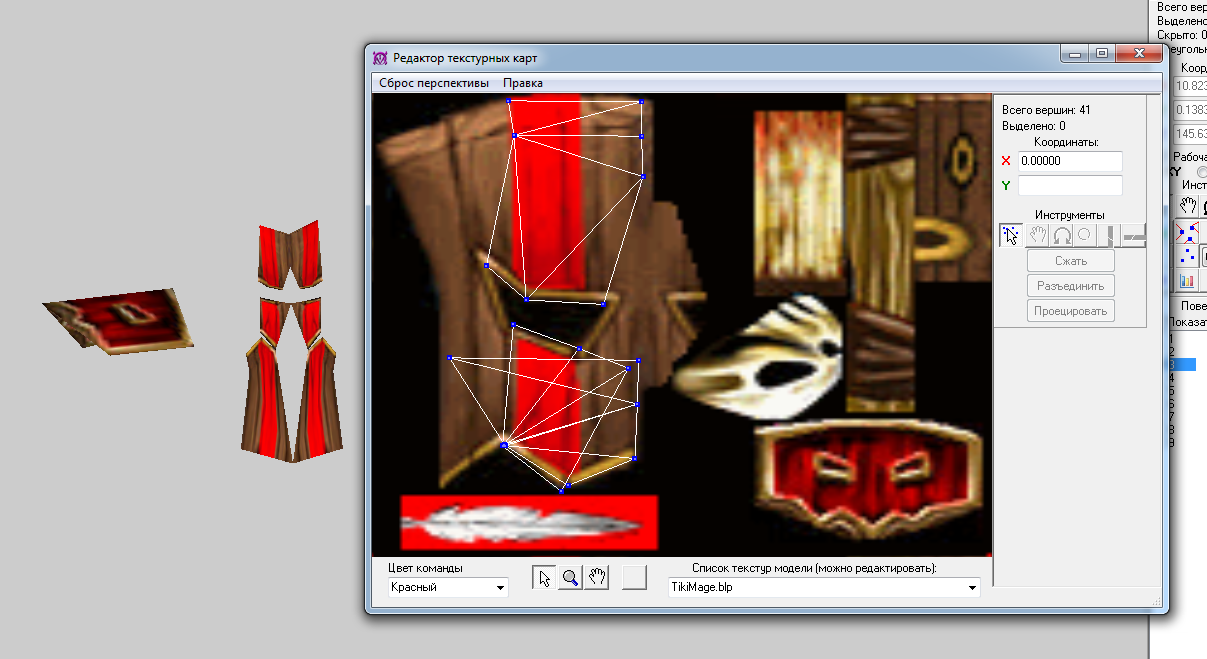The image size is (1207, 659).
Task: Click the Разъединить button
Action: tap(1070, 286)
